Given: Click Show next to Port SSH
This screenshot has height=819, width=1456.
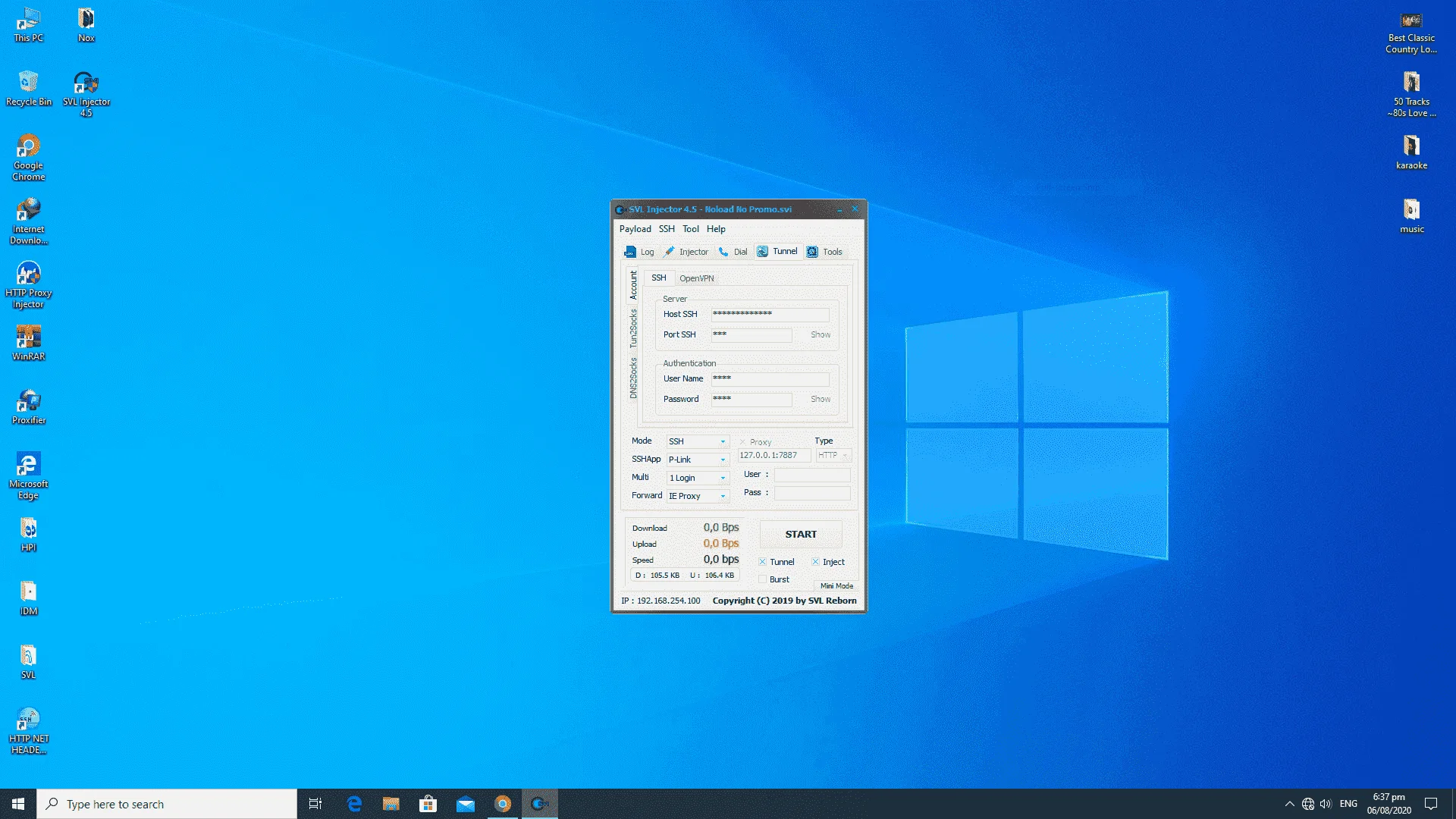Looking at the screenshot, I should coord(821,334).
